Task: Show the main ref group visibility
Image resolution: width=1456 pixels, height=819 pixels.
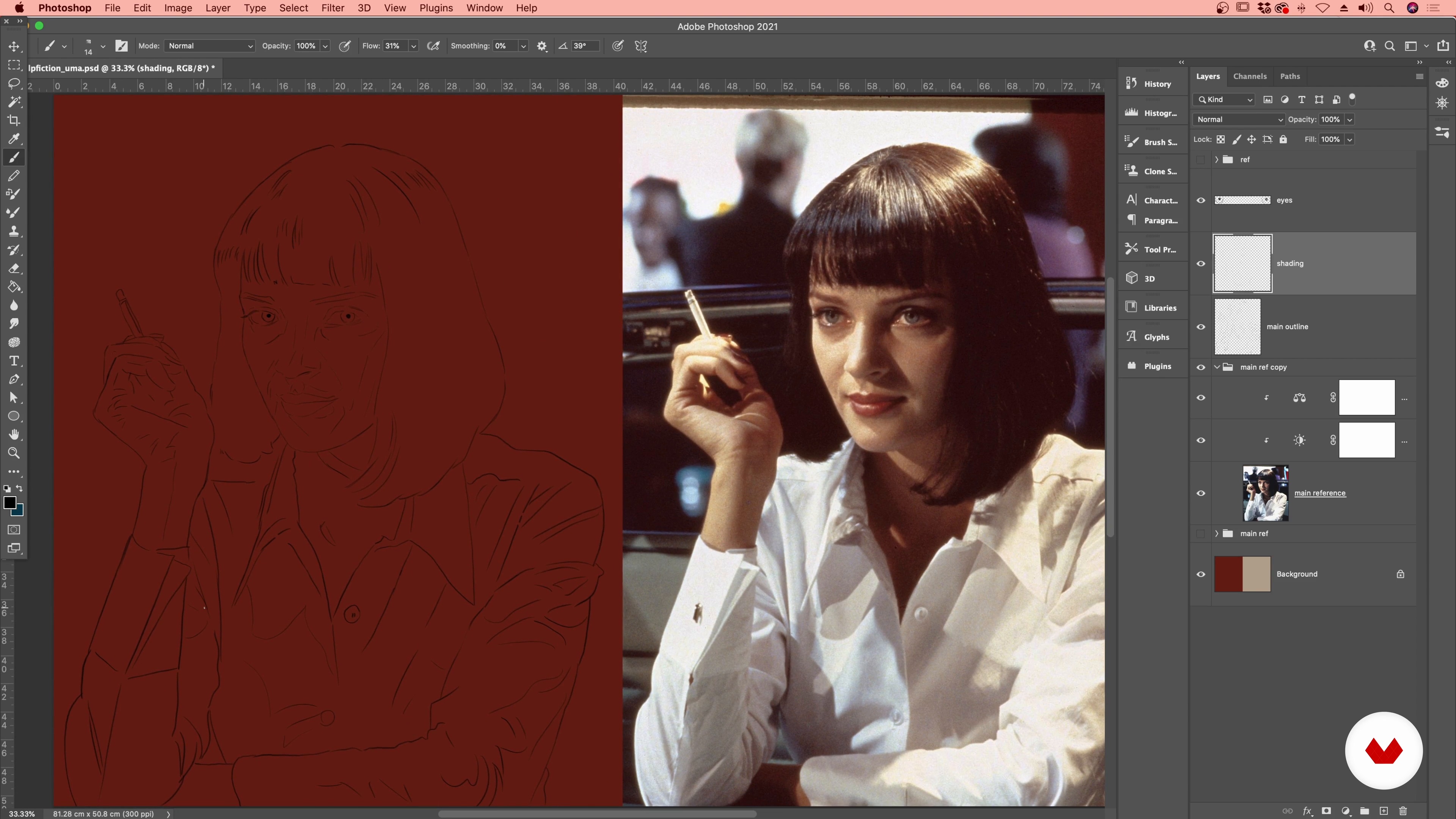Action: point(1201,533)
